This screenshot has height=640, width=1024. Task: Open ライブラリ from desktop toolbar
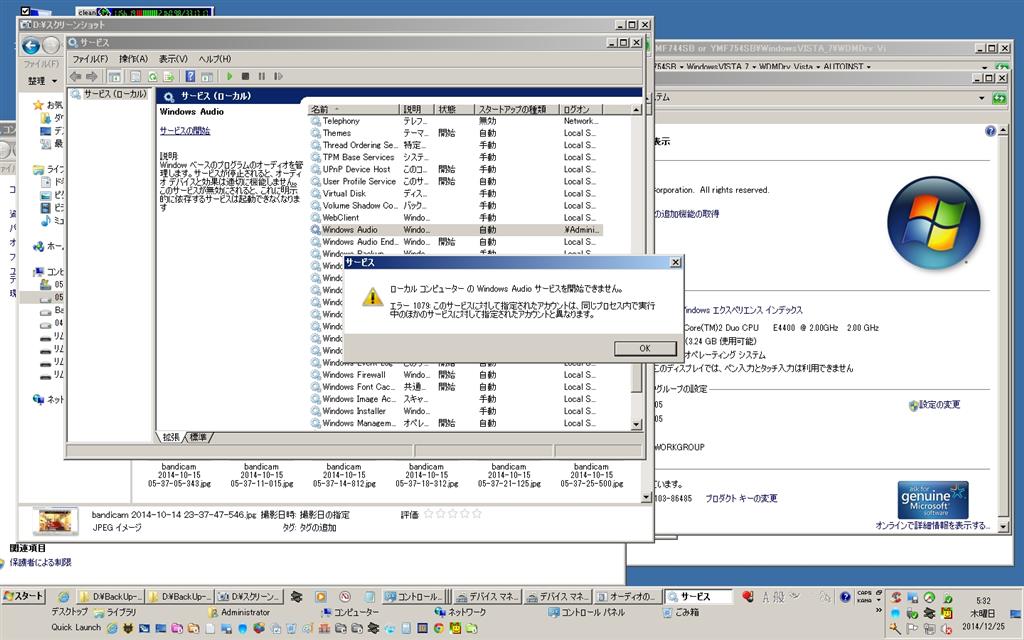[116, 613]
